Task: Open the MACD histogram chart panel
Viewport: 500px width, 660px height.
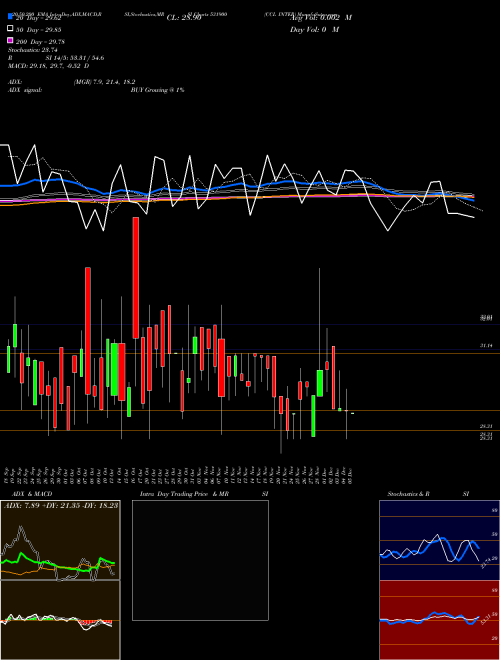Action: click(60, 620)
